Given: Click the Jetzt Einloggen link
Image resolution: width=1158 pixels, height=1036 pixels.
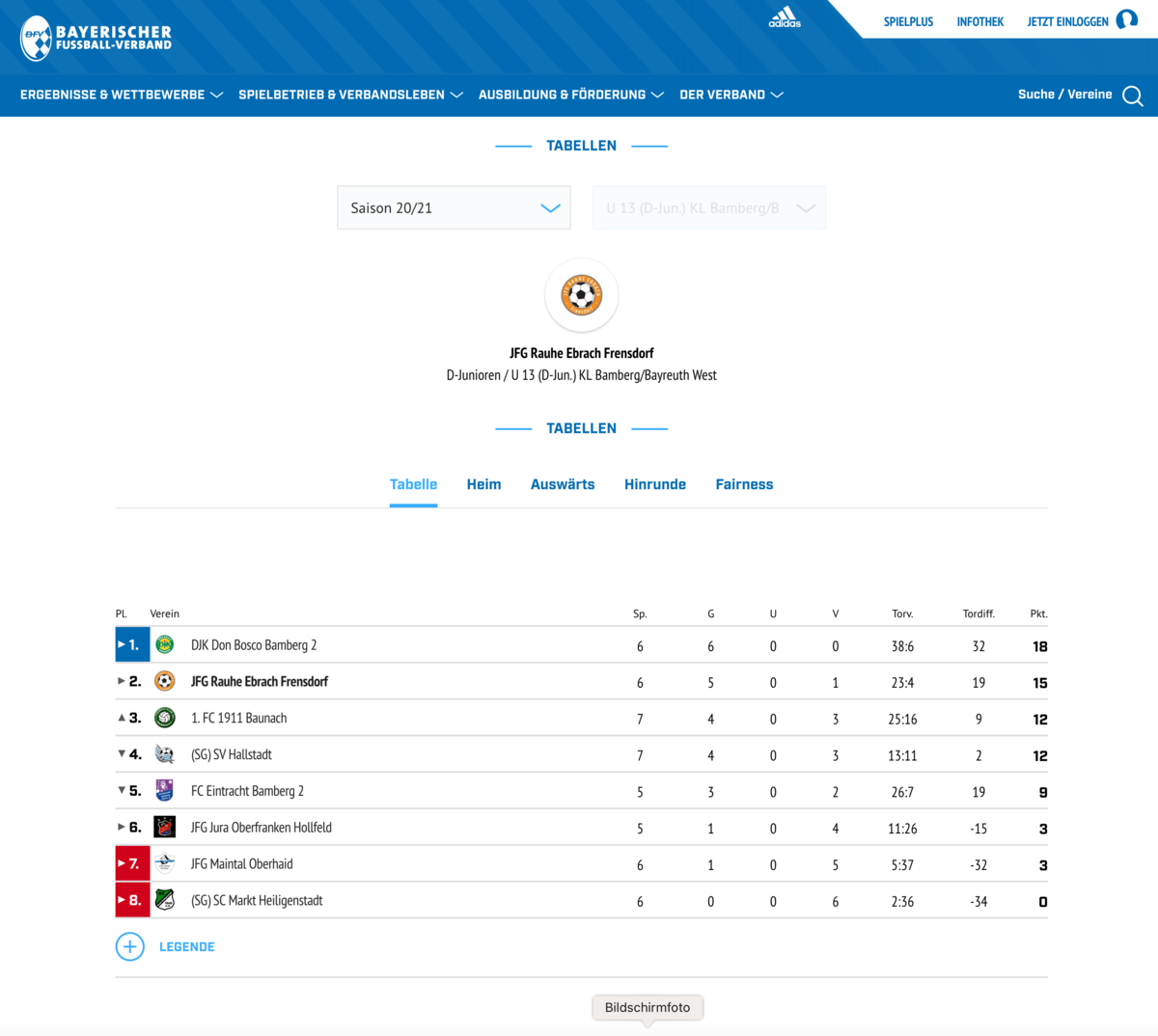Looking at the screenshot, I should 1067,21.
